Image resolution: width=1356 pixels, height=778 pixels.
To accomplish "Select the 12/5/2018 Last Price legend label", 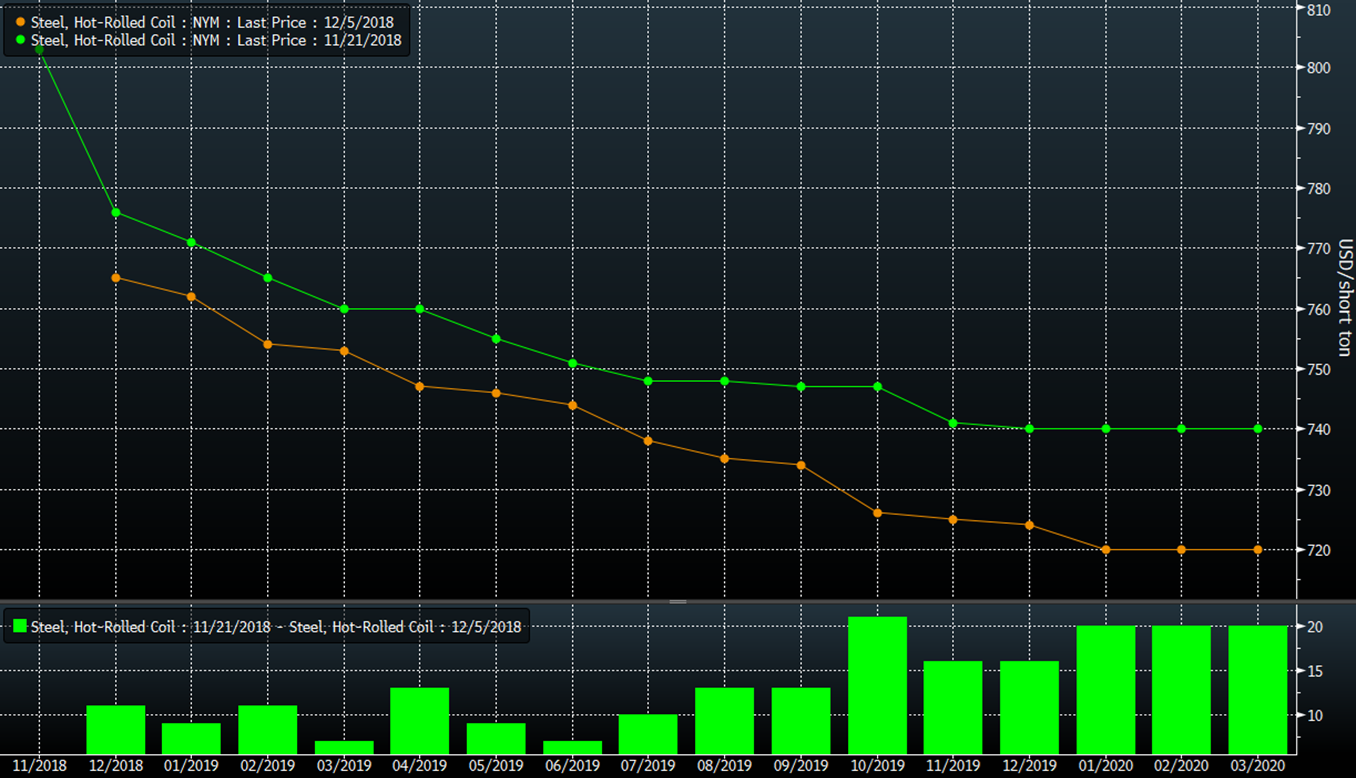I will tap(212, 22).
